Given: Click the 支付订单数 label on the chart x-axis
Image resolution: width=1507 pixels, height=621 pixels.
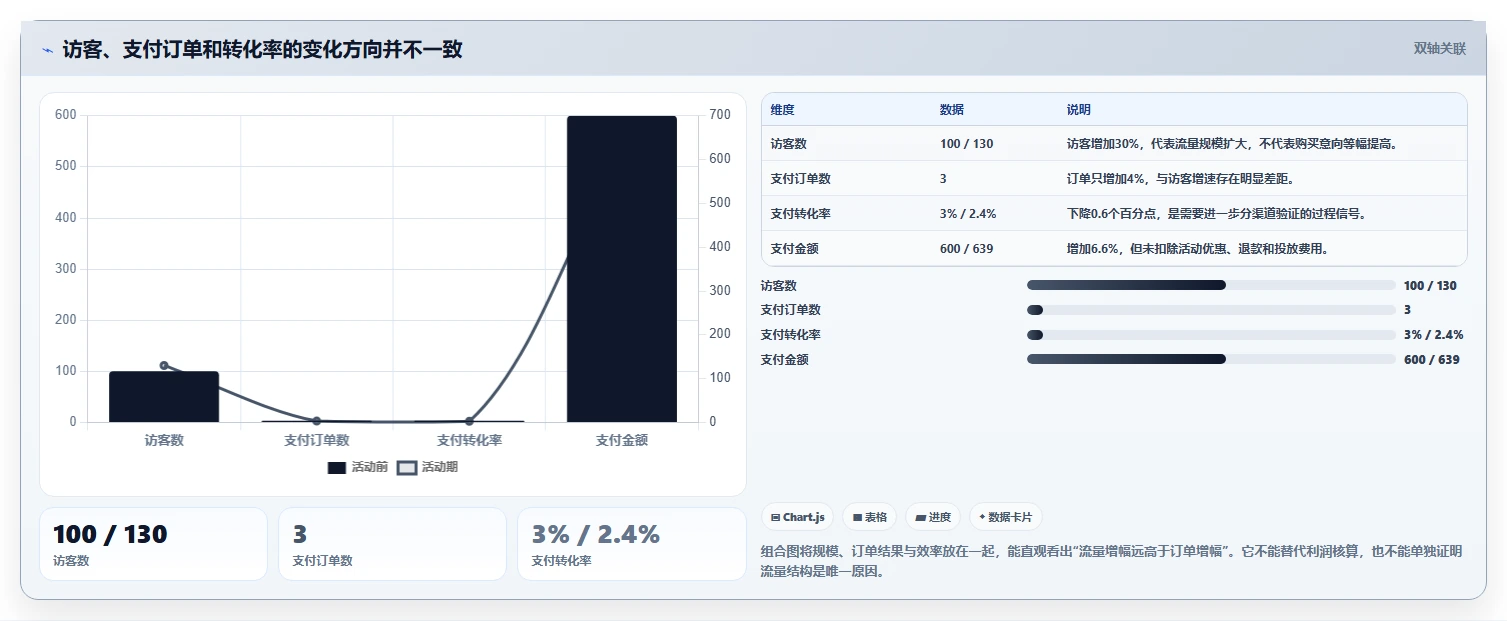Looking at the screenshot, I should click(x=317, y=440).
